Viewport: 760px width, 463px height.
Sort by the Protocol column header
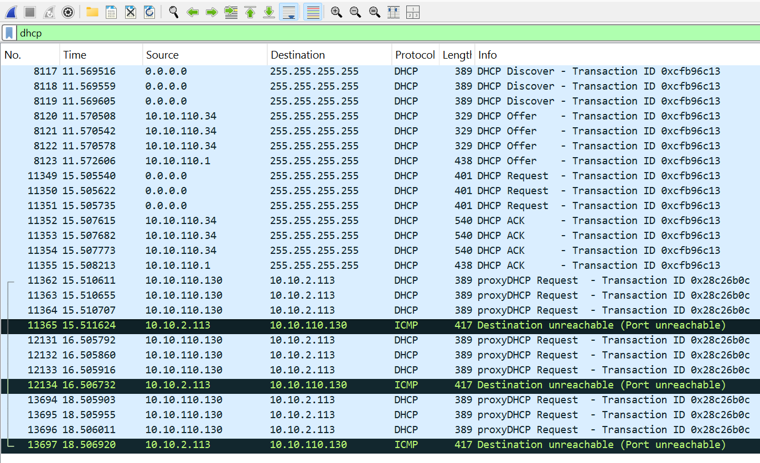pos(415,55)
